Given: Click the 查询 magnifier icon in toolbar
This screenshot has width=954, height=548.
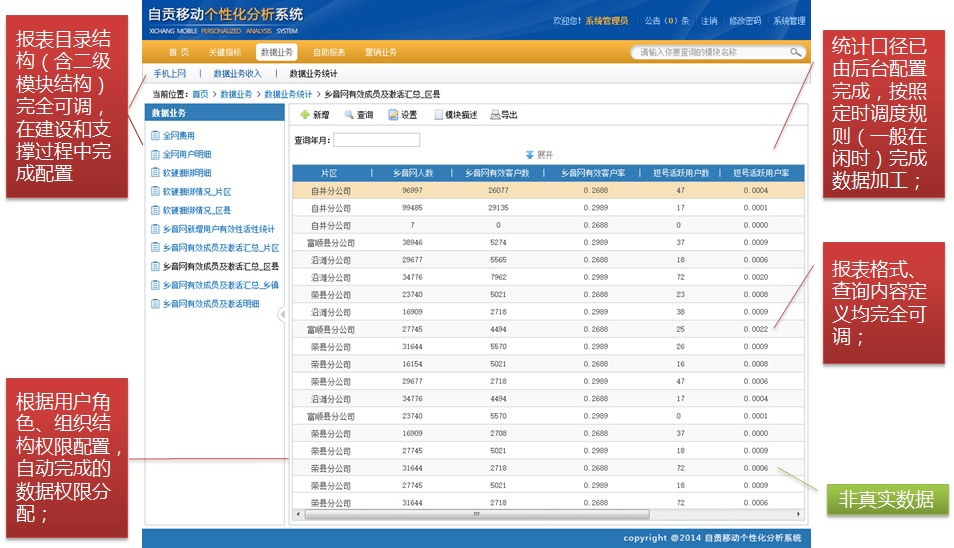Looking at the screenshot, I should point(349,115).
